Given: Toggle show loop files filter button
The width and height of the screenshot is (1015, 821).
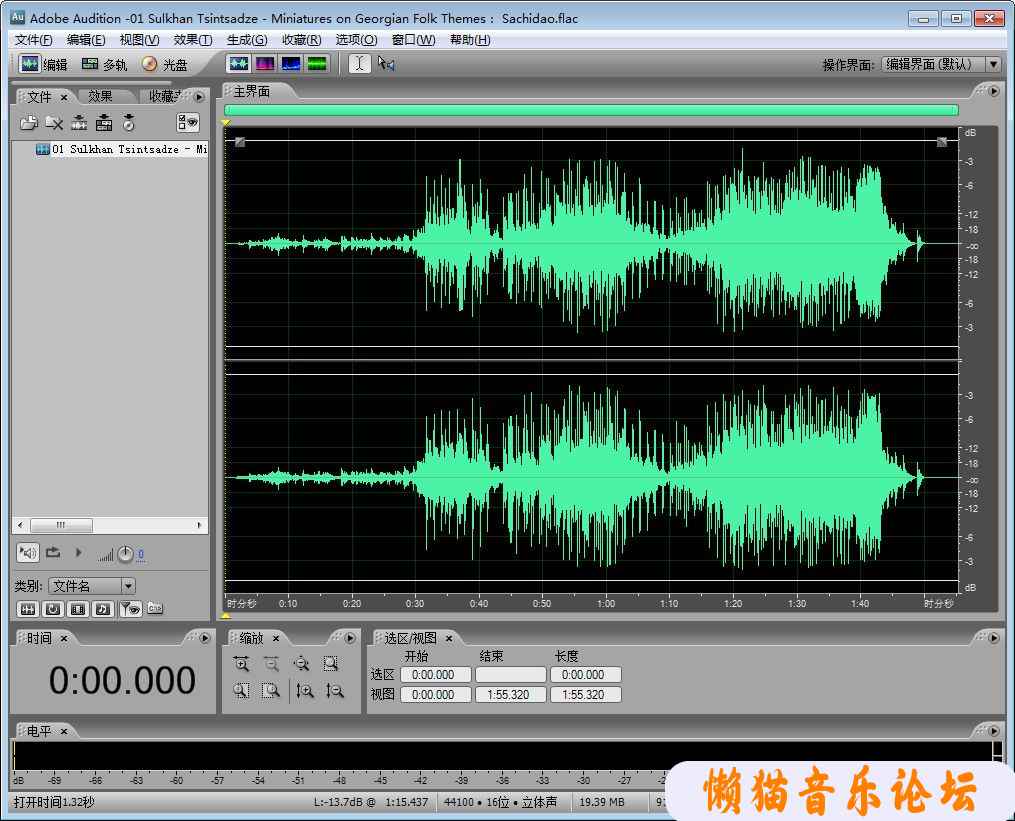Looking at the screenshot, I should pyautogui.click(x=53, y=609).
